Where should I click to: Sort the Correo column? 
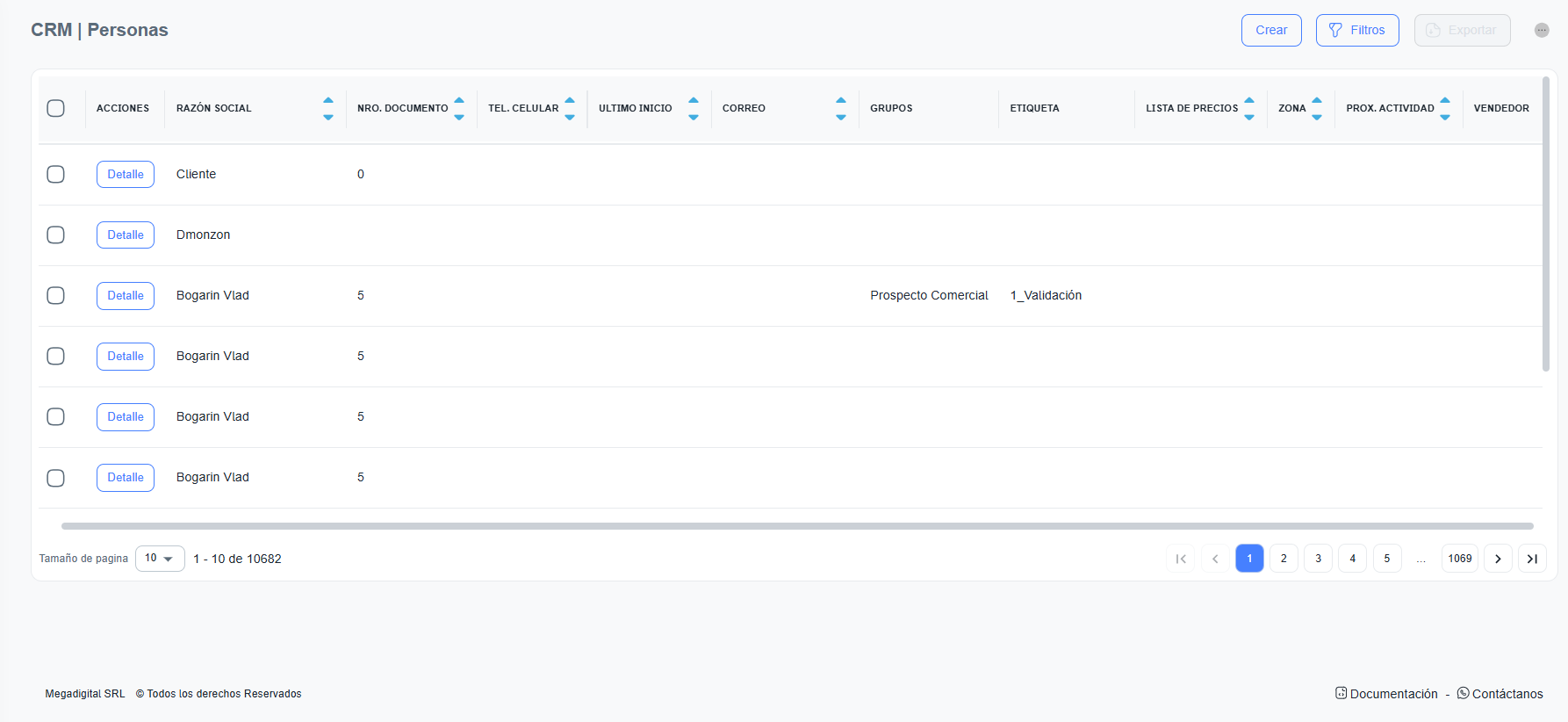coord(840,108)
